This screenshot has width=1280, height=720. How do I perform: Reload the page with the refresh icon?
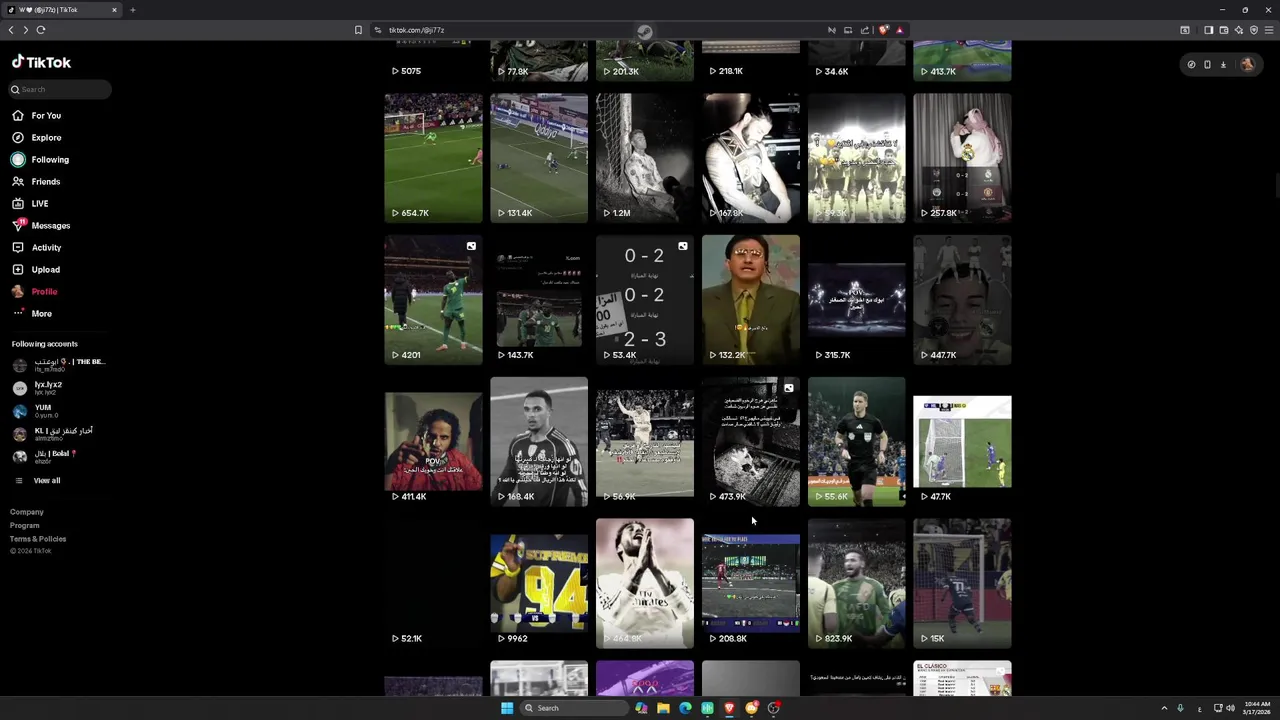(41, 30)
